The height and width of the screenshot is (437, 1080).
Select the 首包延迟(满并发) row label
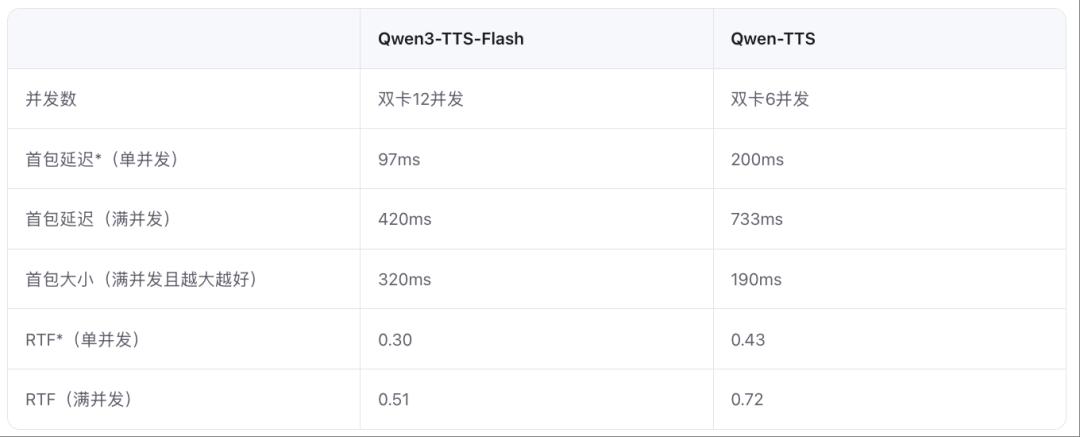[x=97, y=219]
